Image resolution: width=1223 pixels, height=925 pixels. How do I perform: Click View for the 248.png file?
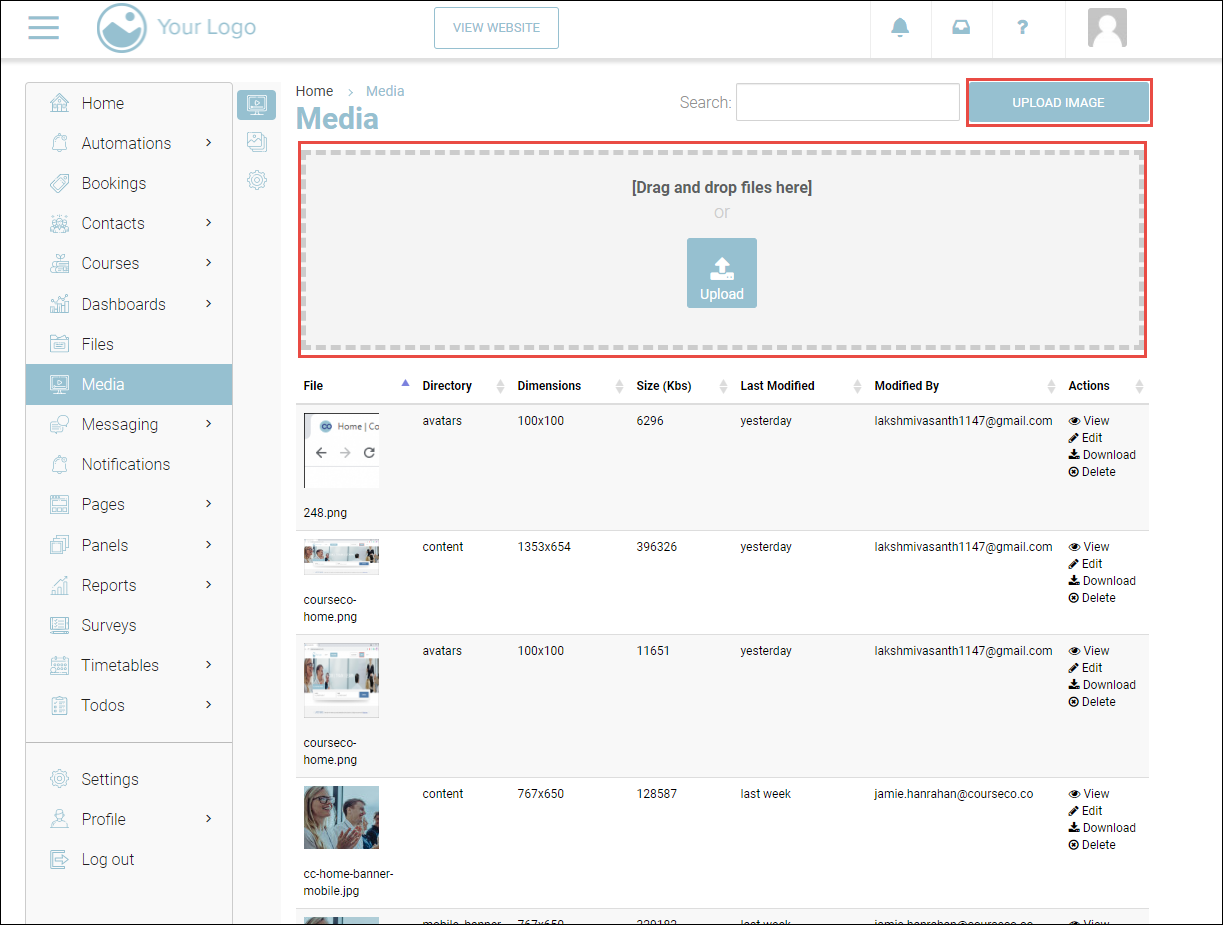(x=1089, y=421)
